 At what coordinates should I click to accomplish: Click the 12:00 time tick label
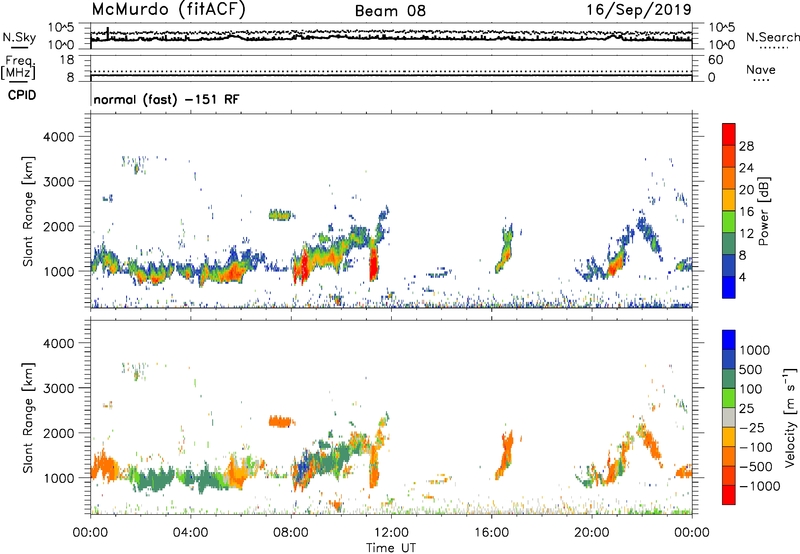[391, 533]
